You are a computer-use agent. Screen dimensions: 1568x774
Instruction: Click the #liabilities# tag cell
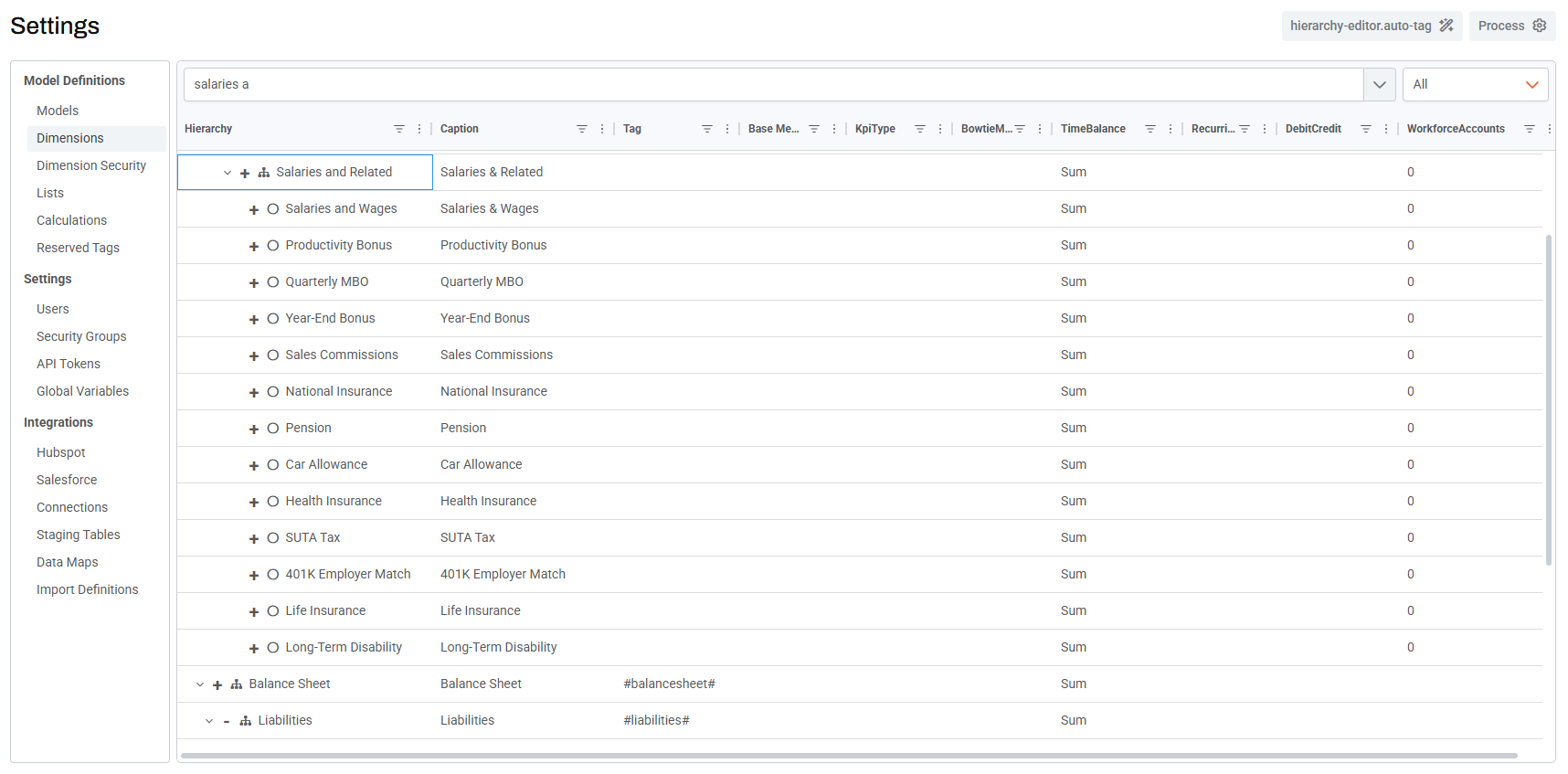click(x=656, y=720)
